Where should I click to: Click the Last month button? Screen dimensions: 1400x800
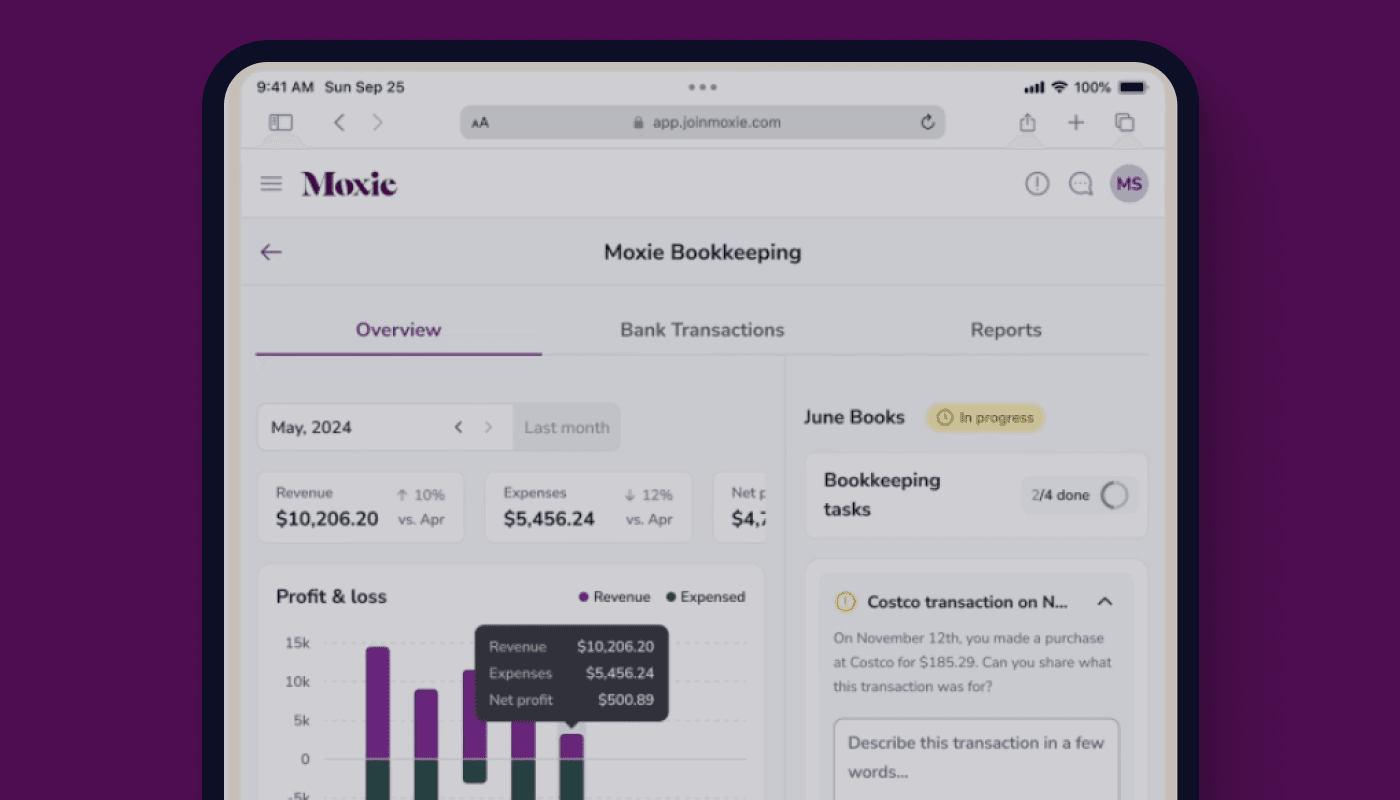[566, 427]
